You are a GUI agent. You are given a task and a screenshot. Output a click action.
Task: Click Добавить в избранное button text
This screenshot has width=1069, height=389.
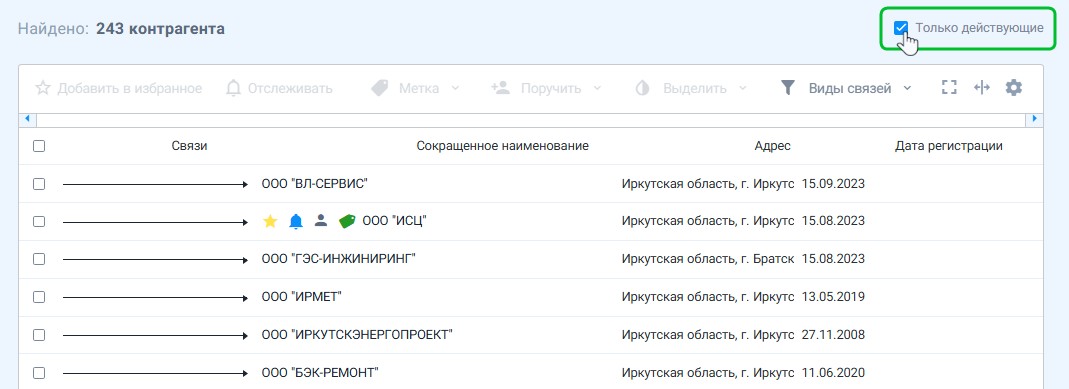(x=130, y=89)
